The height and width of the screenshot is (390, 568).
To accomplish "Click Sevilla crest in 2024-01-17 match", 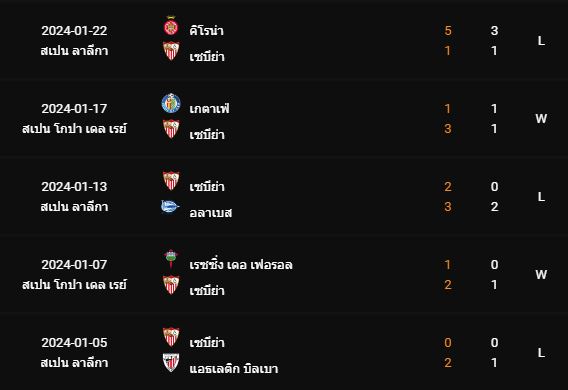I will click(x=171, y=129).
